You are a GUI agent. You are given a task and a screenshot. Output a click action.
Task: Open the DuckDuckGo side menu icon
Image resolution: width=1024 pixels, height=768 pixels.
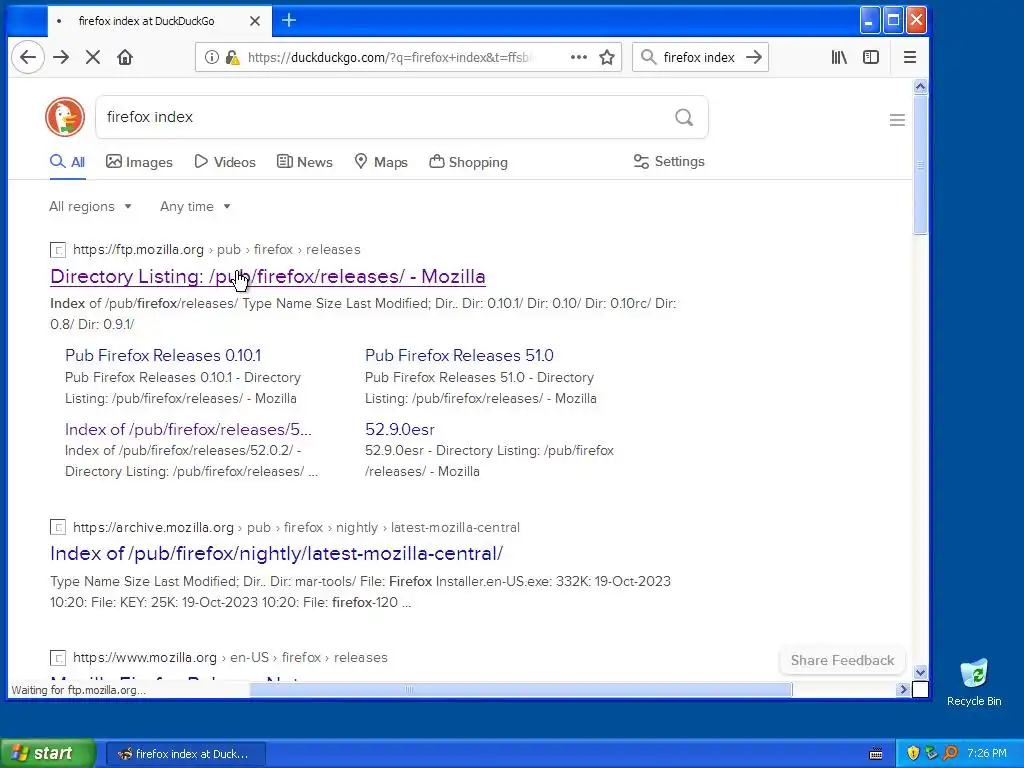[x=897, y=120]
